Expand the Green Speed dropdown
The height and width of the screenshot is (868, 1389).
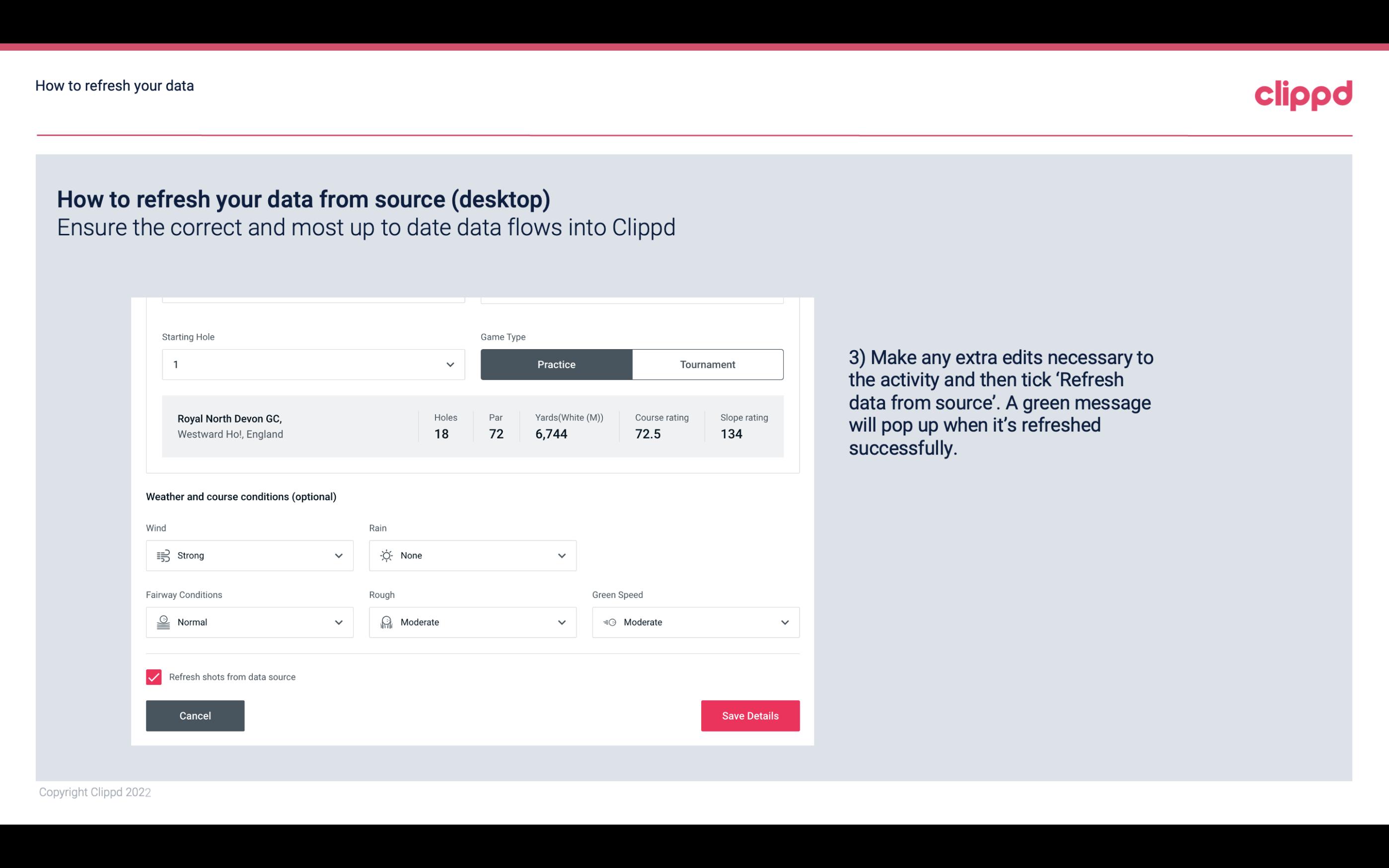783,622
